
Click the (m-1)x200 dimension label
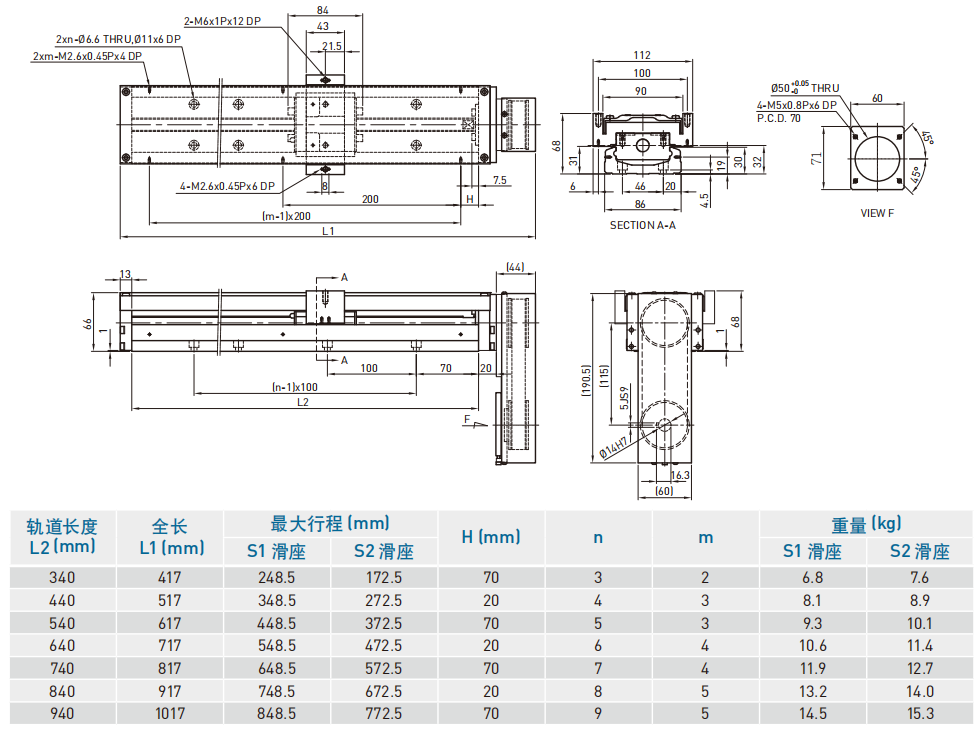coord(286,216)
